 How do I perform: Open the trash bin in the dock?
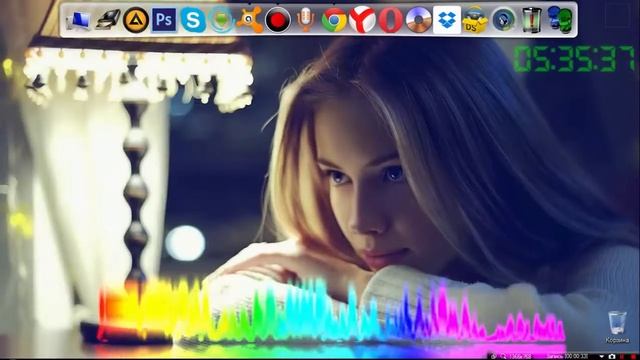(x=531, y=20)
